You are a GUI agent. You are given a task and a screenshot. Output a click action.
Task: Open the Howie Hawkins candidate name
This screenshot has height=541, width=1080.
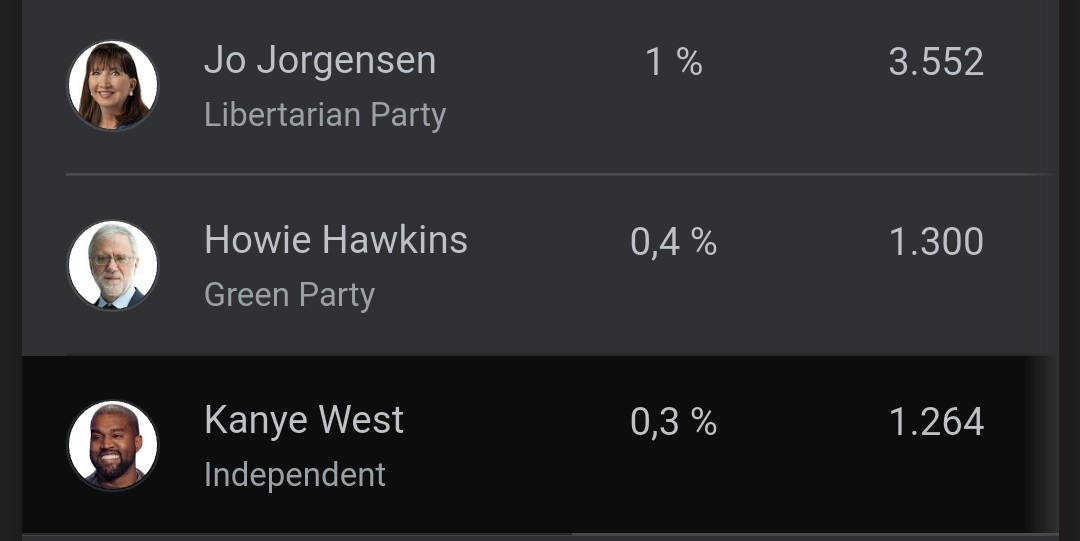336,241
